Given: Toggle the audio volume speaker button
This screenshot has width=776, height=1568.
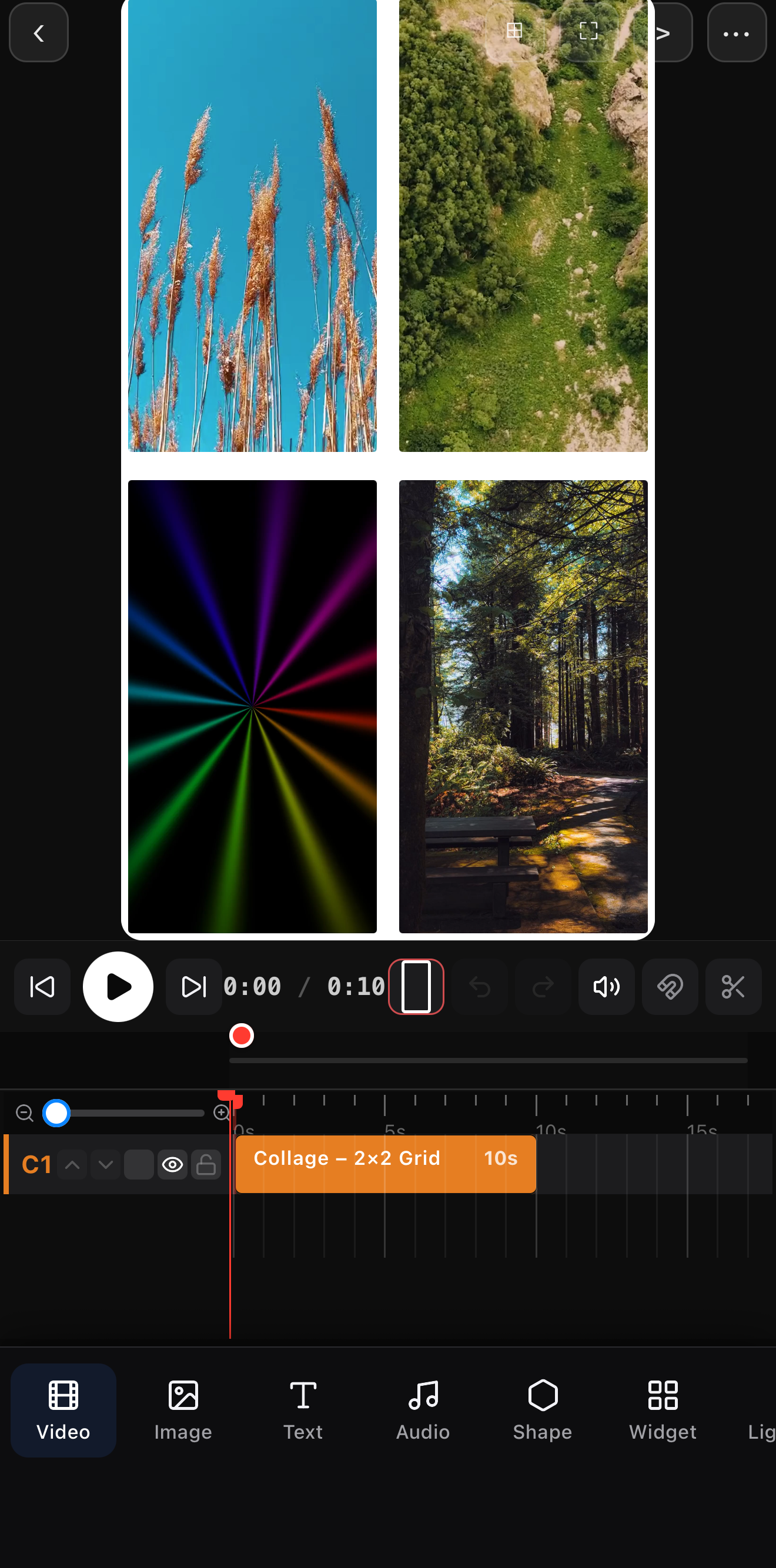Looking at the screenshot, I should tap(607, 987).
